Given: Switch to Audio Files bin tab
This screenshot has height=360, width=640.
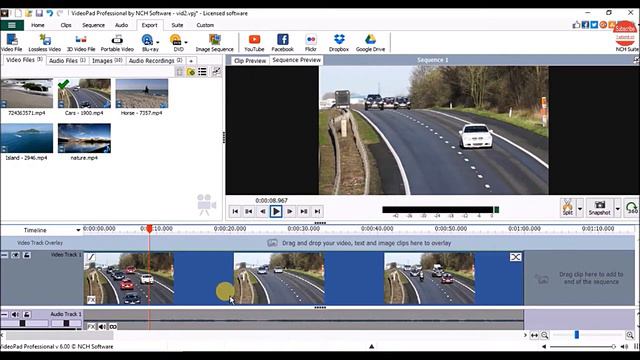Looking at the screenshot, I should 67,60.
